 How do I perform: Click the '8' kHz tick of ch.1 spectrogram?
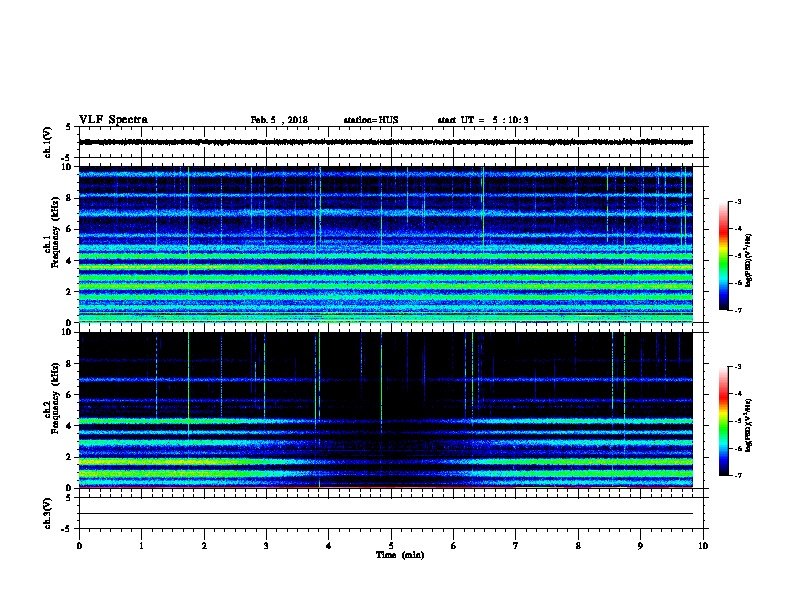tap(70, 198)
